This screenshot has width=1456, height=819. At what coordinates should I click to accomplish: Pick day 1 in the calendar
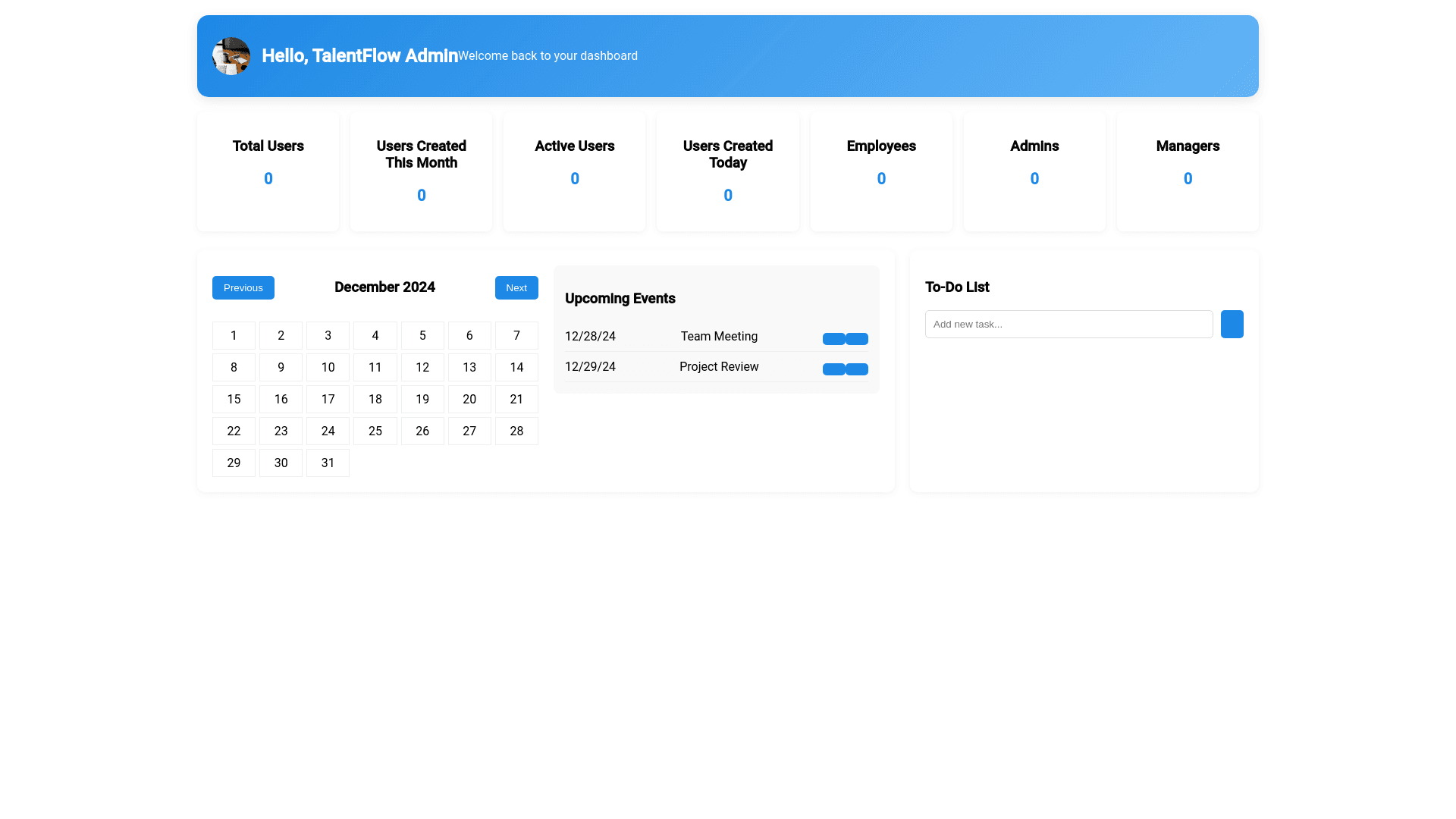pos(234,336)
